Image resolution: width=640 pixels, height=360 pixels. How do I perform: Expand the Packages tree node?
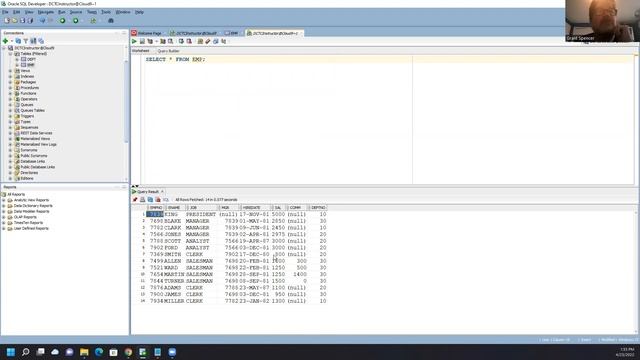[10, 82]
